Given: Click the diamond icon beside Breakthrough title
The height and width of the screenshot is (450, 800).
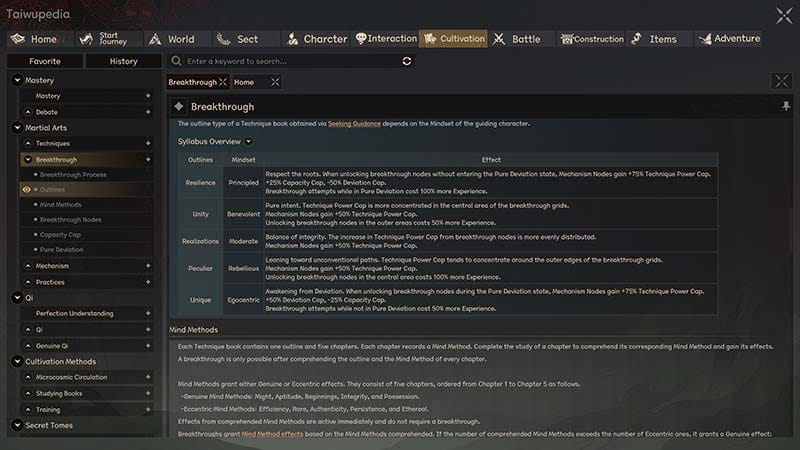Looking at the screenshot, I should click(179, 106).
